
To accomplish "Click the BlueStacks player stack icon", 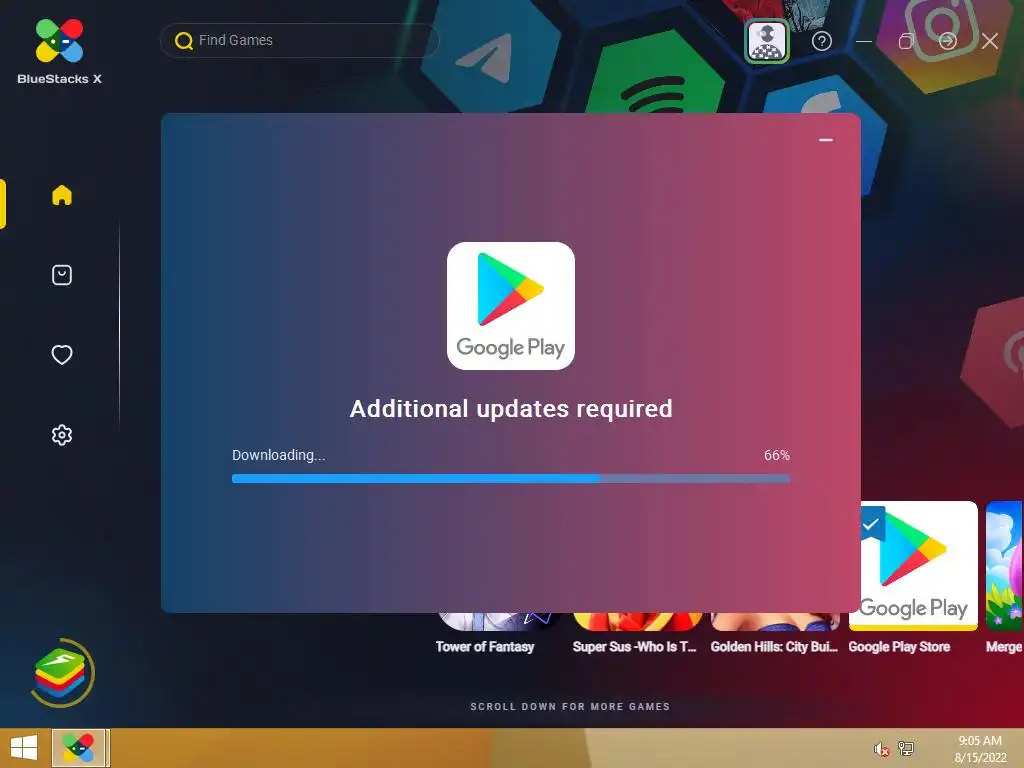I will click(61, 673).
